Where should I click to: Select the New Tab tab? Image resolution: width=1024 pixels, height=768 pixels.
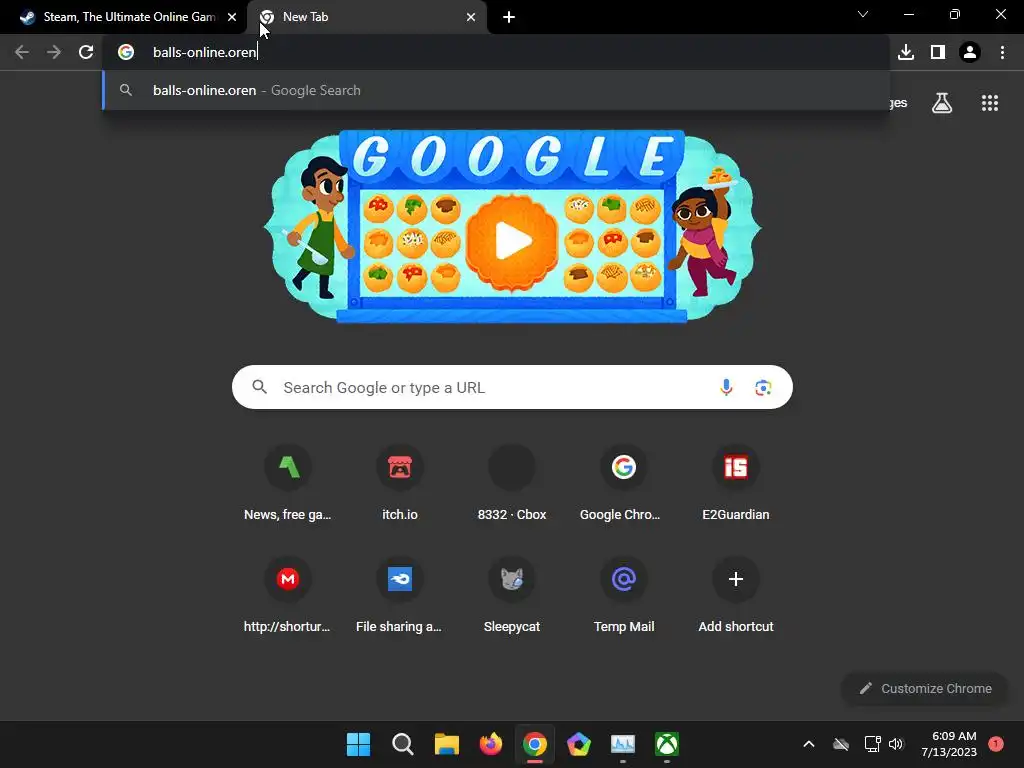point(366,17)
